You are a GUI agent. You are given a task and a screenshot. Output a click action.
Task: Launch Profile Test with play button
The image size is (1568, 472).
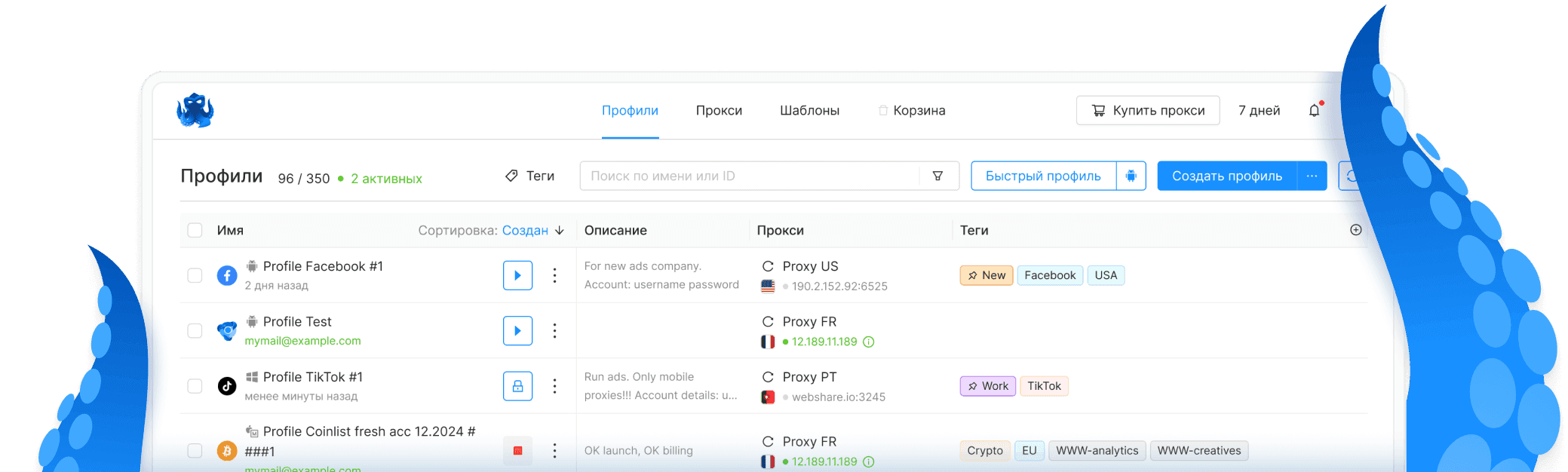(517, 330)
